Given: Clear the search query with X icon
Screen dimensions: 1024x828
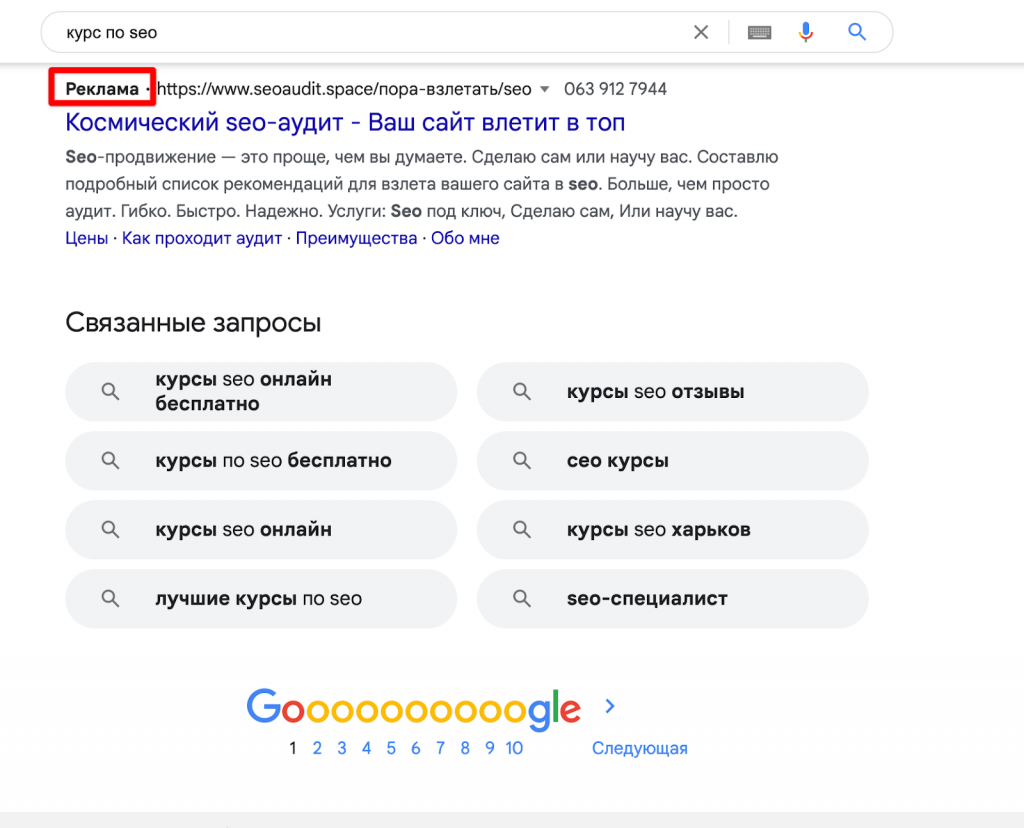Looking at the screenshot, I should pos(701,32).
